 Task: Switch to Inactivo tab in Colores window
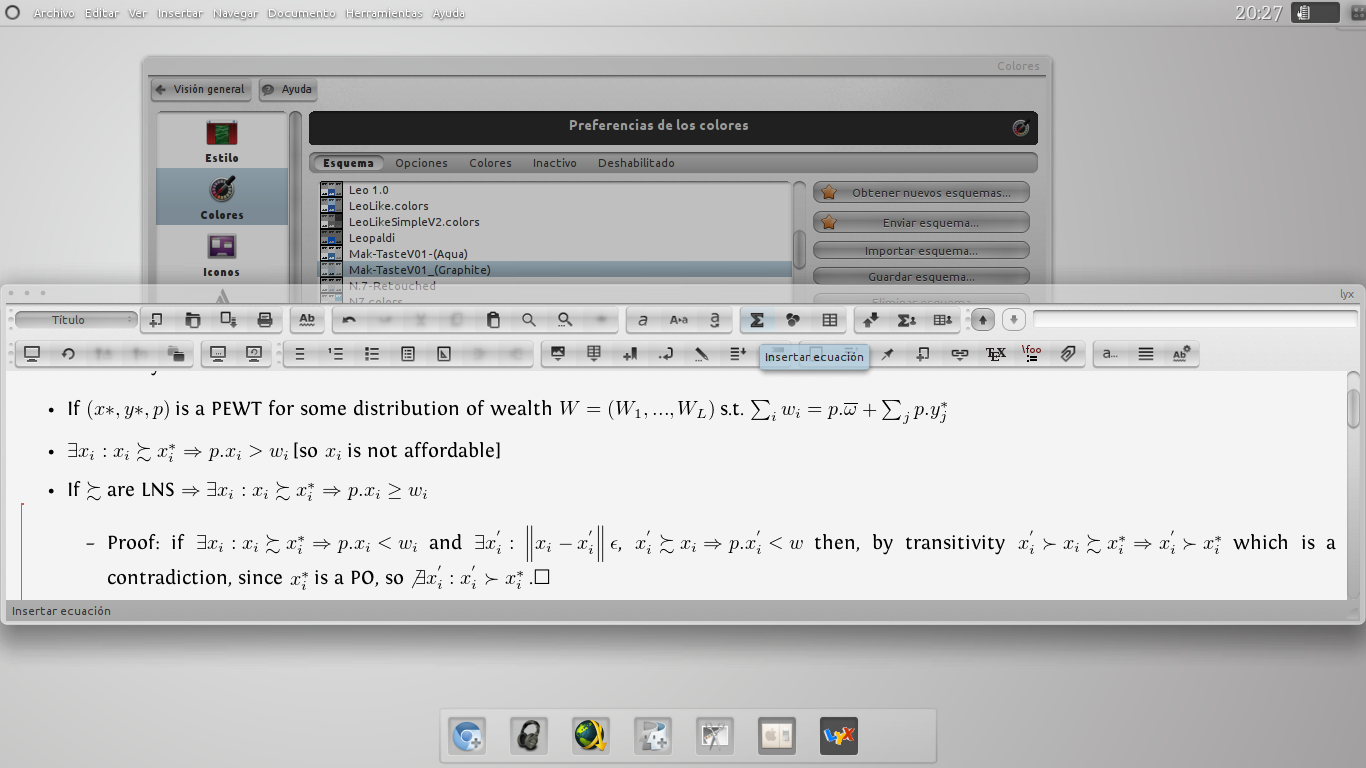554,163
